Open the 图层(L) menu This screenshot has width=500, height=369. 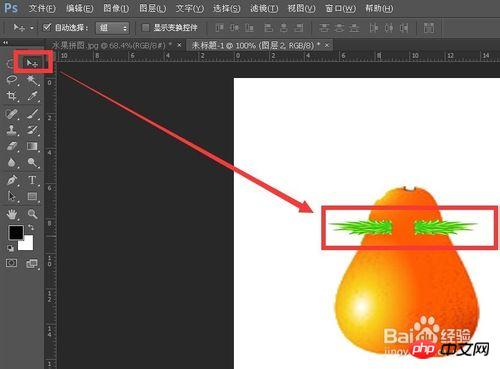(152, 8)
